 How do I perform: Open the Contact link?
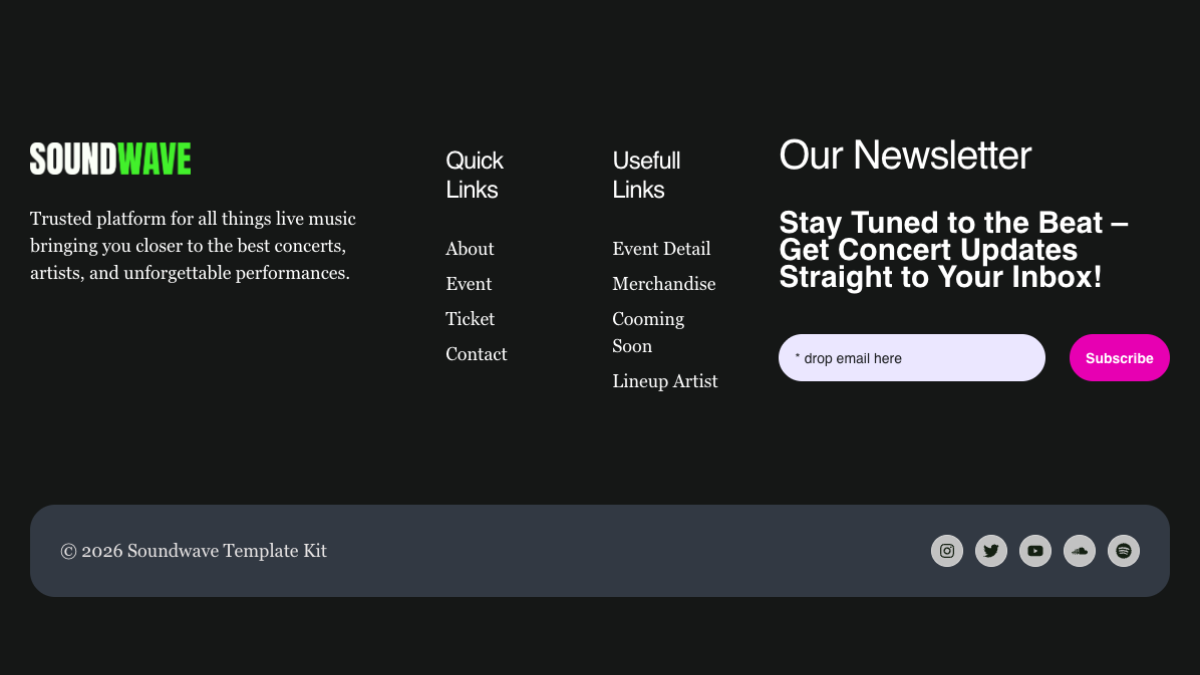[476, 354]
